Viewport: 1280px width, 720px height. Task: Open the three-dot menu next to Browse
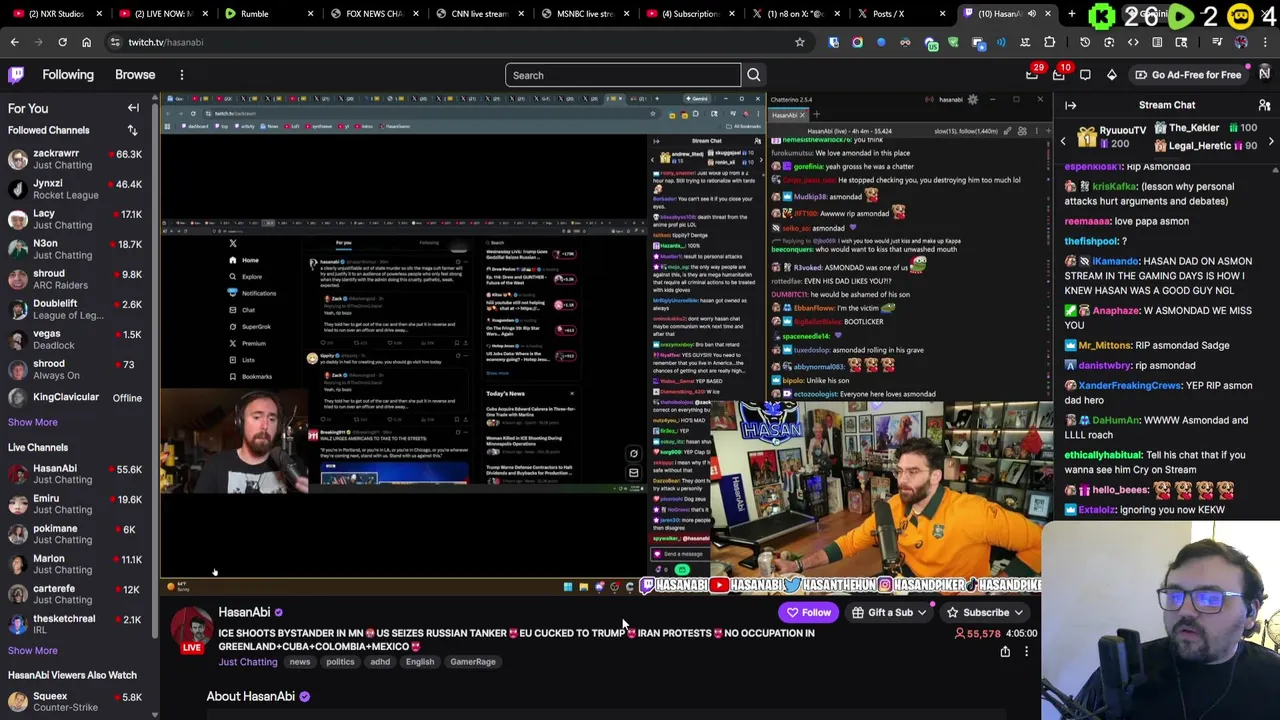pos(182,75)
